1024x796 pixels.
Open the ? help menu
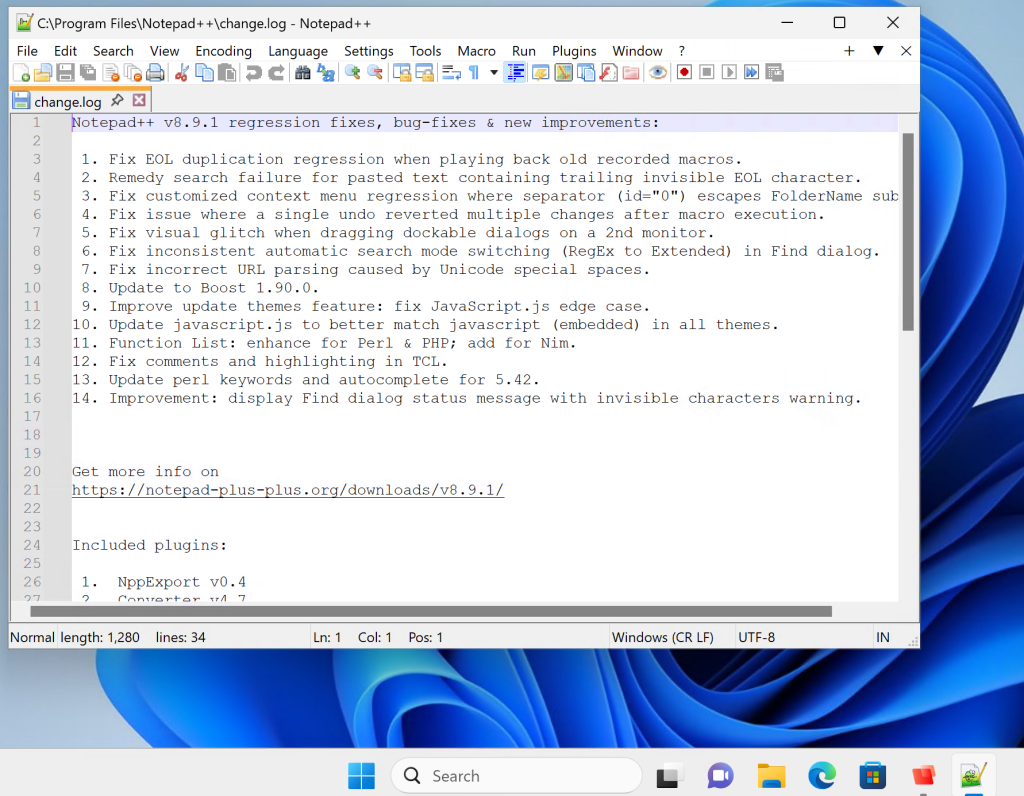tap(682, 51)
